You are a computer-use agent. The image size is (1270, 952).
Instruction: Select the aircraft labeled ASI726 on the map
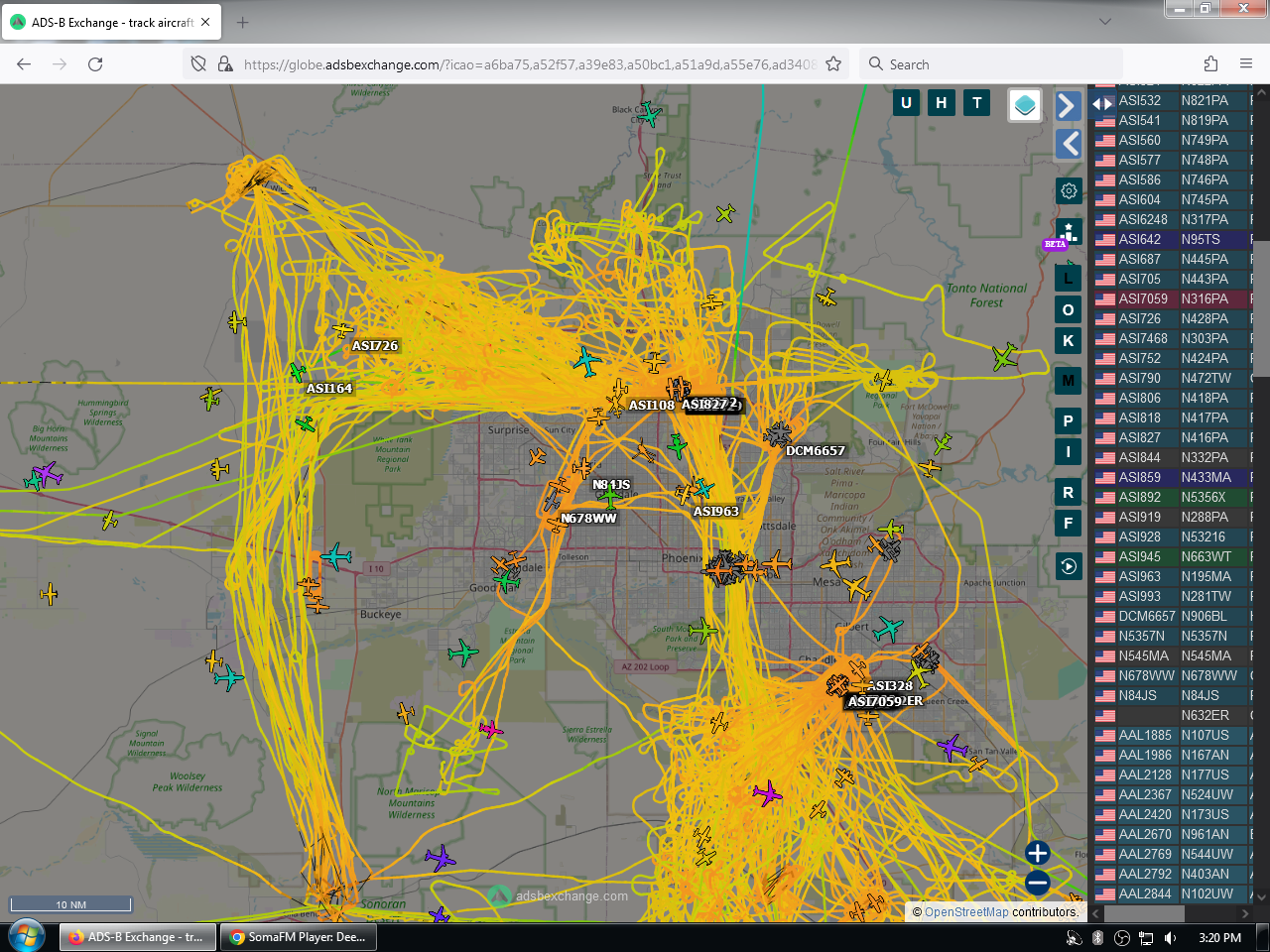(343, 330)
